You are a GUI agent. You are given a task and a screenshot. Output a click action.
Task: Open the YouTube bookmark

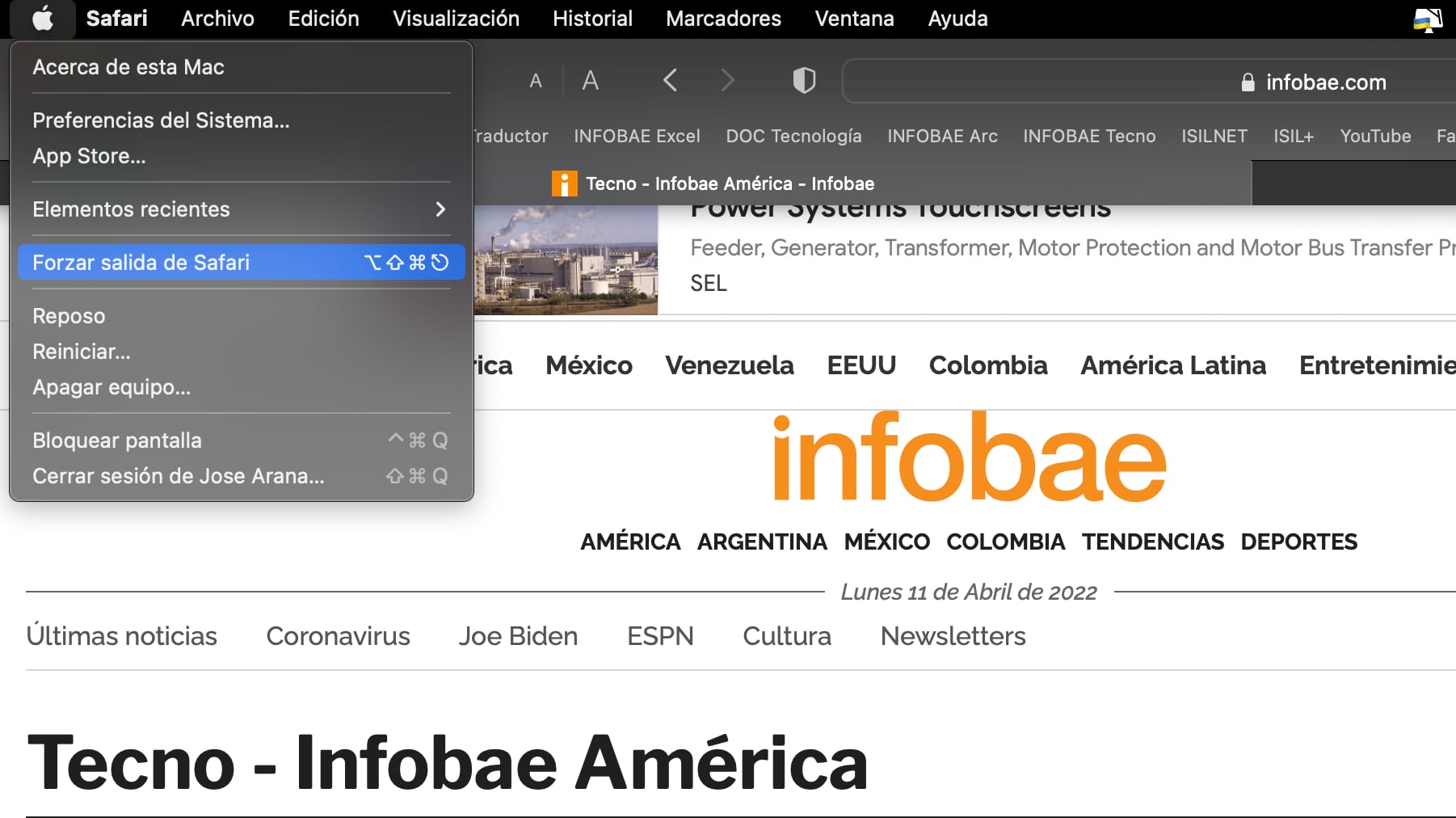coord(1375,136)
